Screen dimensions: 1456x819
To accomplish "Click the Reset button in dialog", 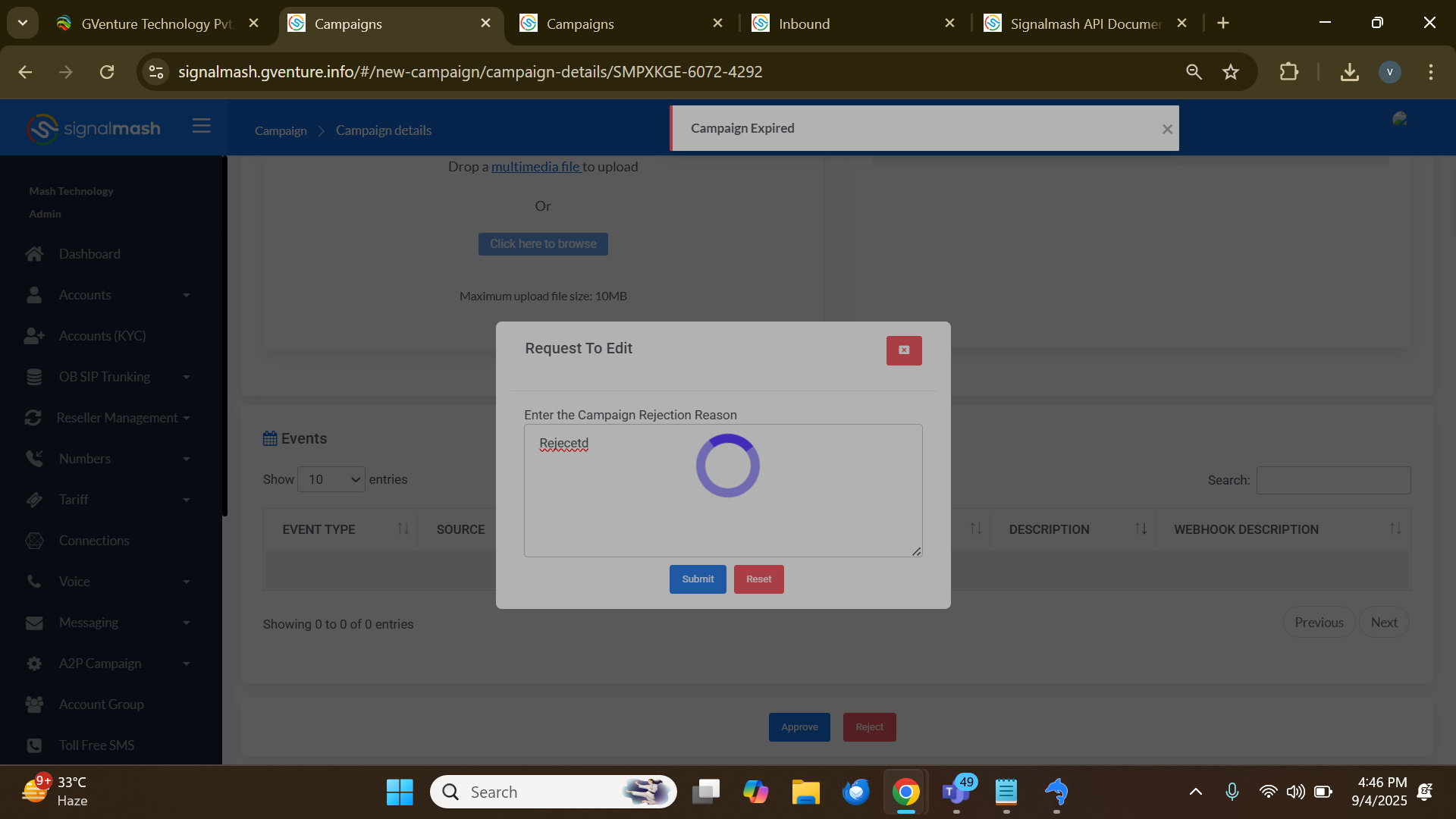I will pyautogui.click(x=758, y=579).
